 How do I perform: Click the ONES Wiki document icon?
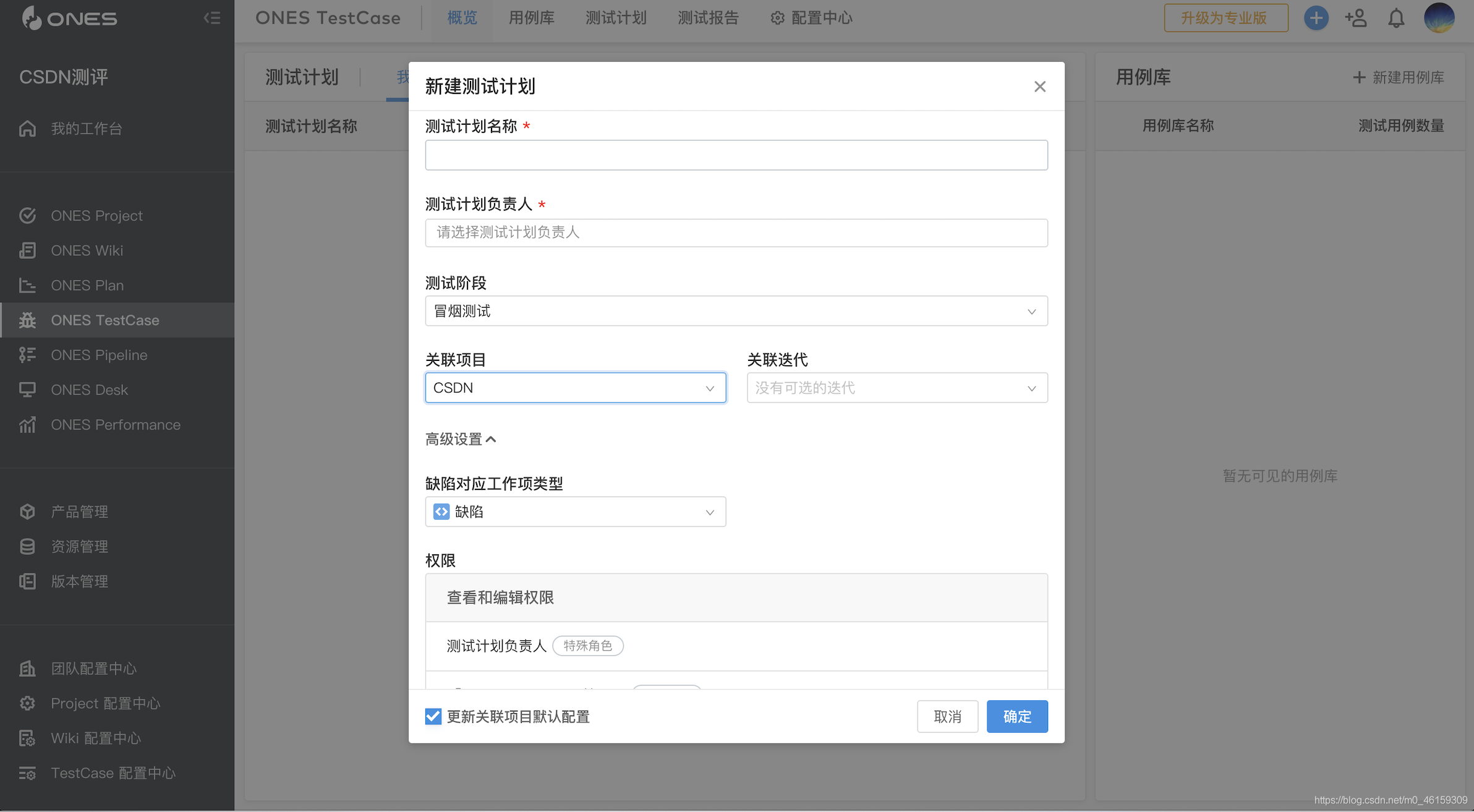27,250
